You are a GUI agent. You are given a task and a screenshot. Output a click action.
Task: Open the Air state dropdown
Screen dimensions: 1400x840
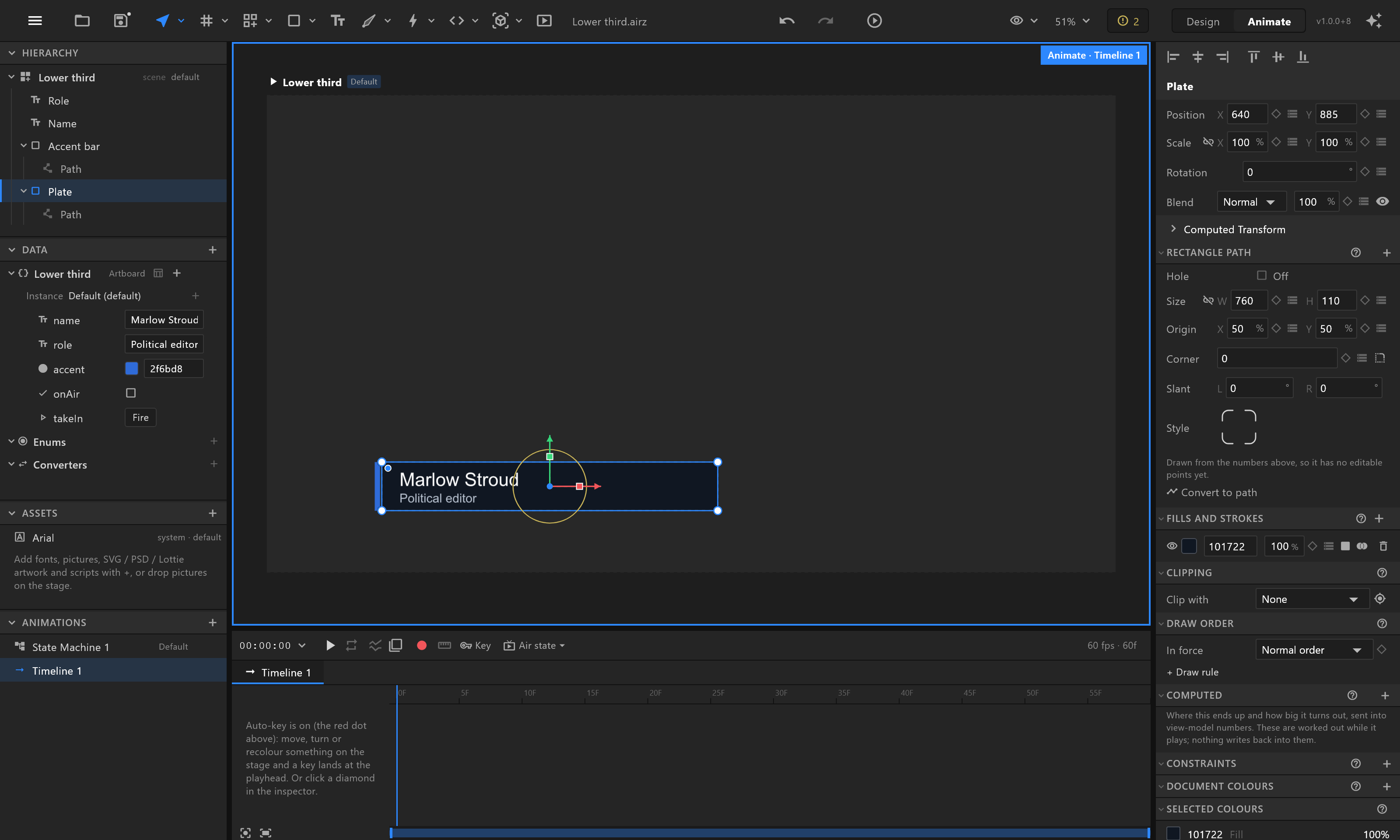(534, 645)
